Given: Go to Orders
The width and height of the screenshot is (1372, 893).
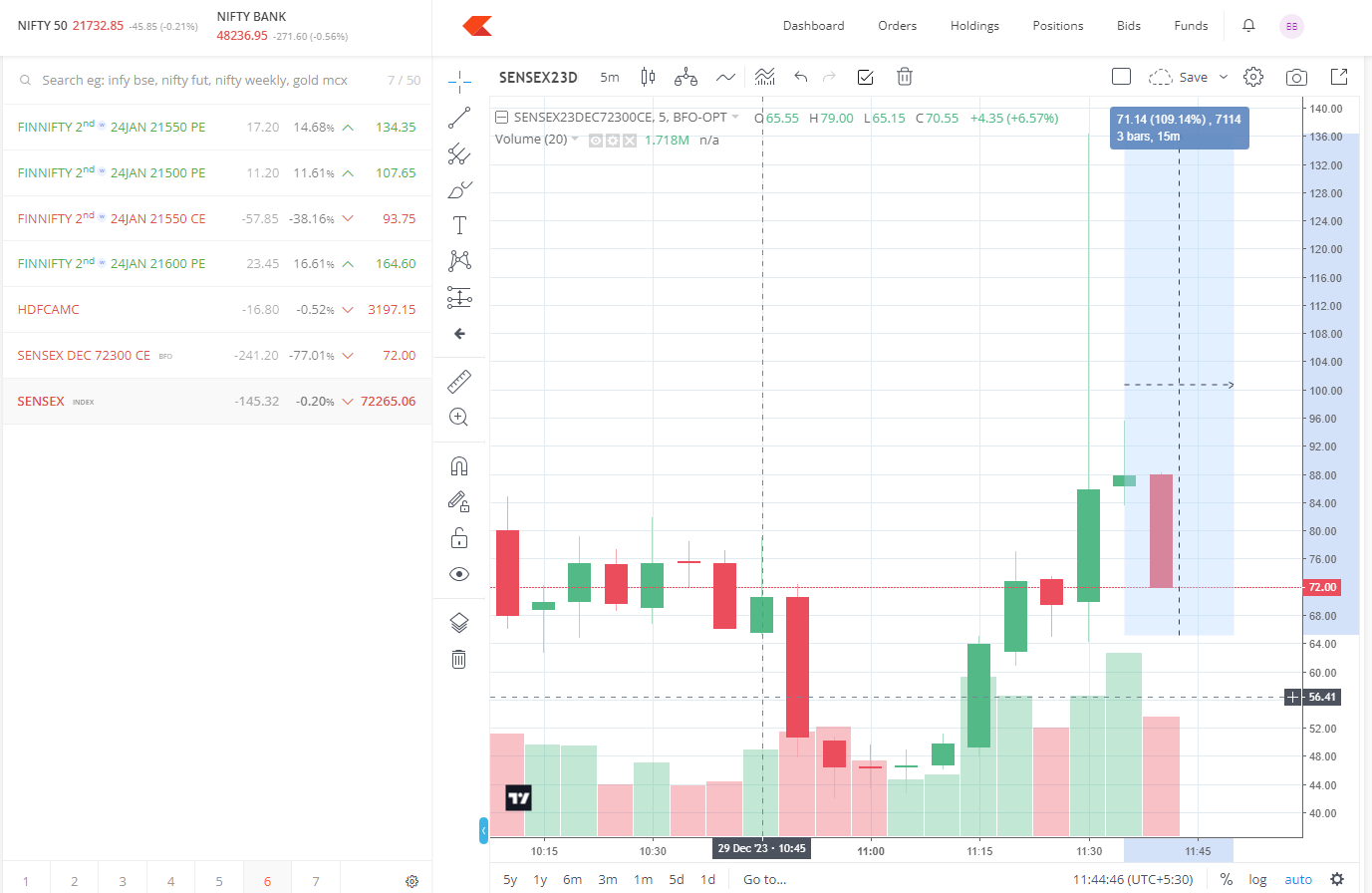Looking at the screenshot, I should (x=897, y=26).
